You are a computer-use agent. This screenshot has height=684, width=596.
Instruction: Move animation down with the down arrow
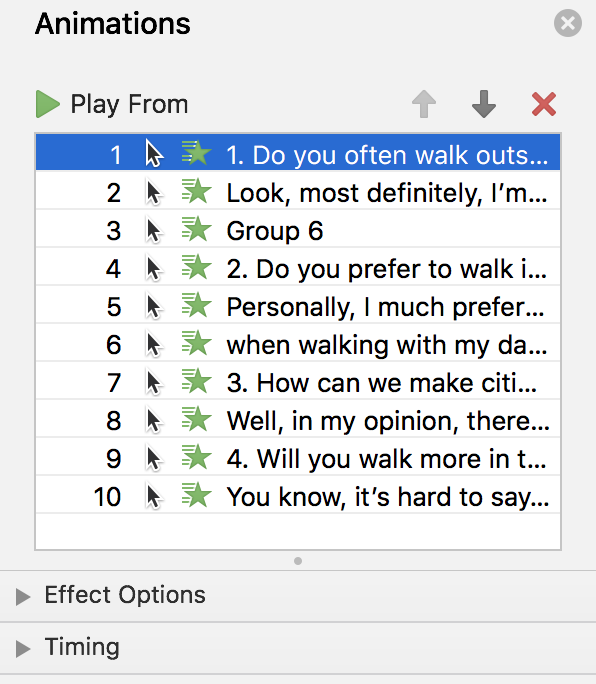click(484, 104)
